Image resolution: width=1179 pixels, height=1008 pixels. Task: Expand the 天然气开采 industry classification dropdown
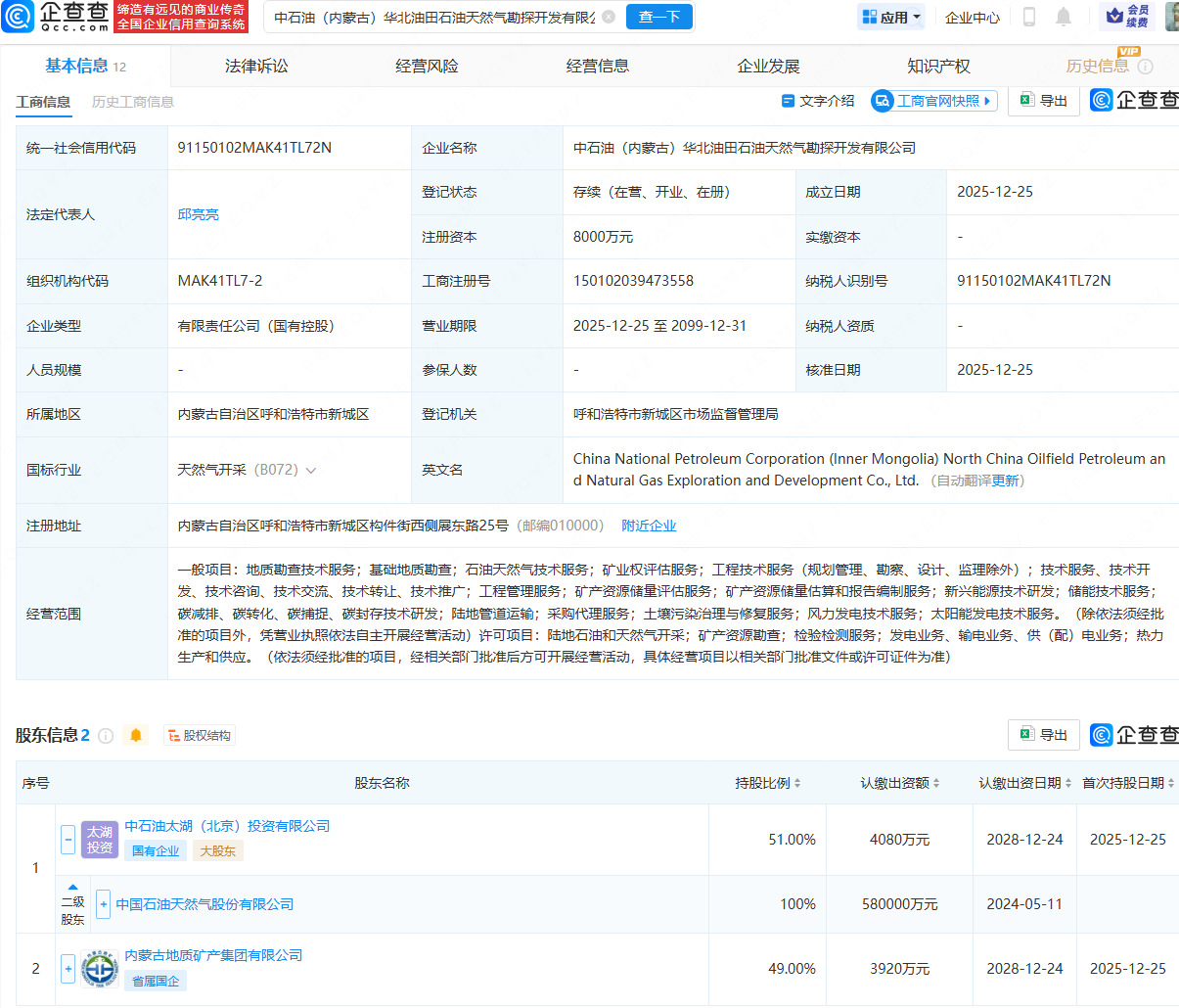pyautogui.click(x=311, y=471)
